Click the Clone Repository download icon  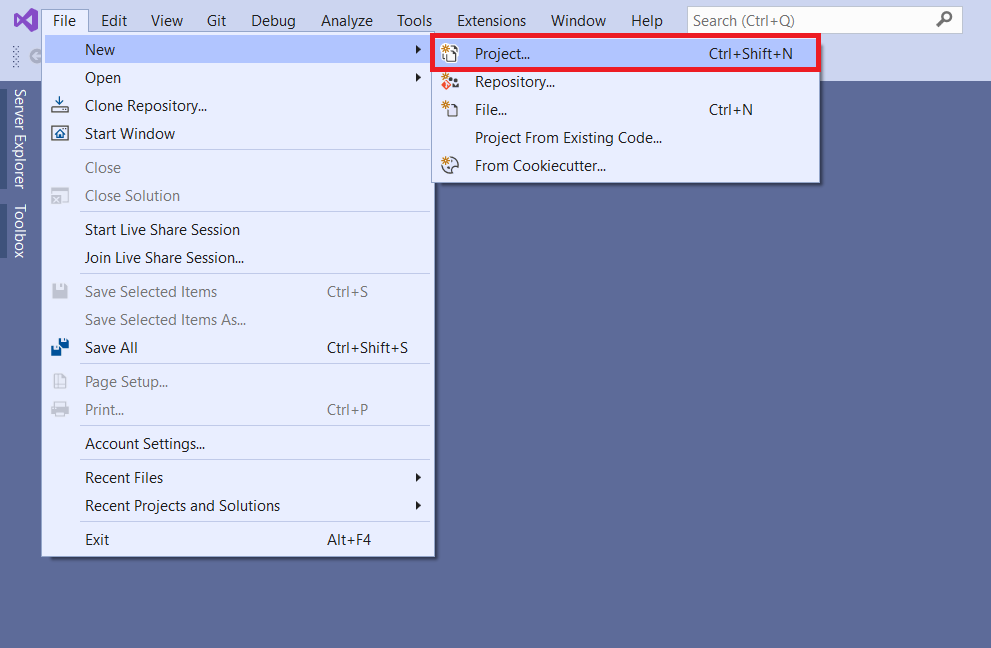[x=60, y=105]
